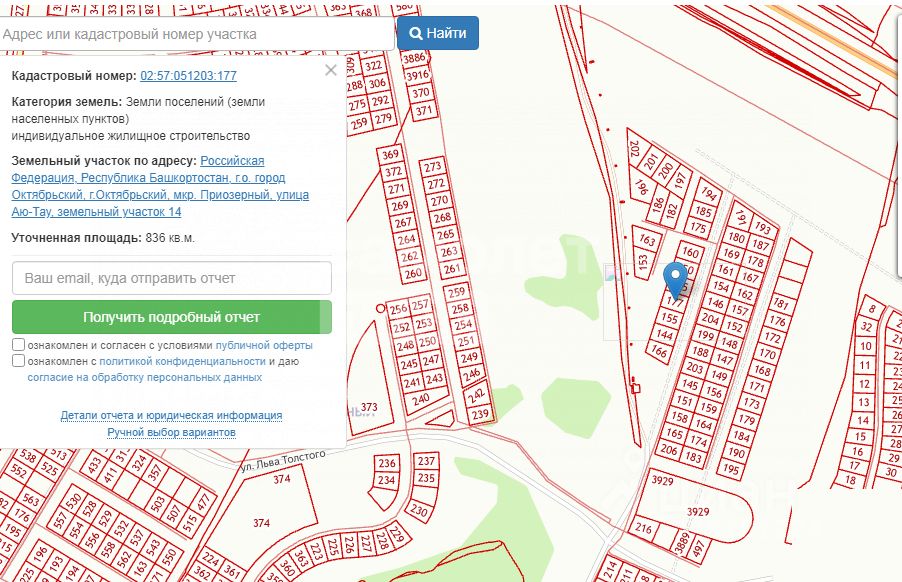Select parcel 236 on the map

(x=387, y=463)
